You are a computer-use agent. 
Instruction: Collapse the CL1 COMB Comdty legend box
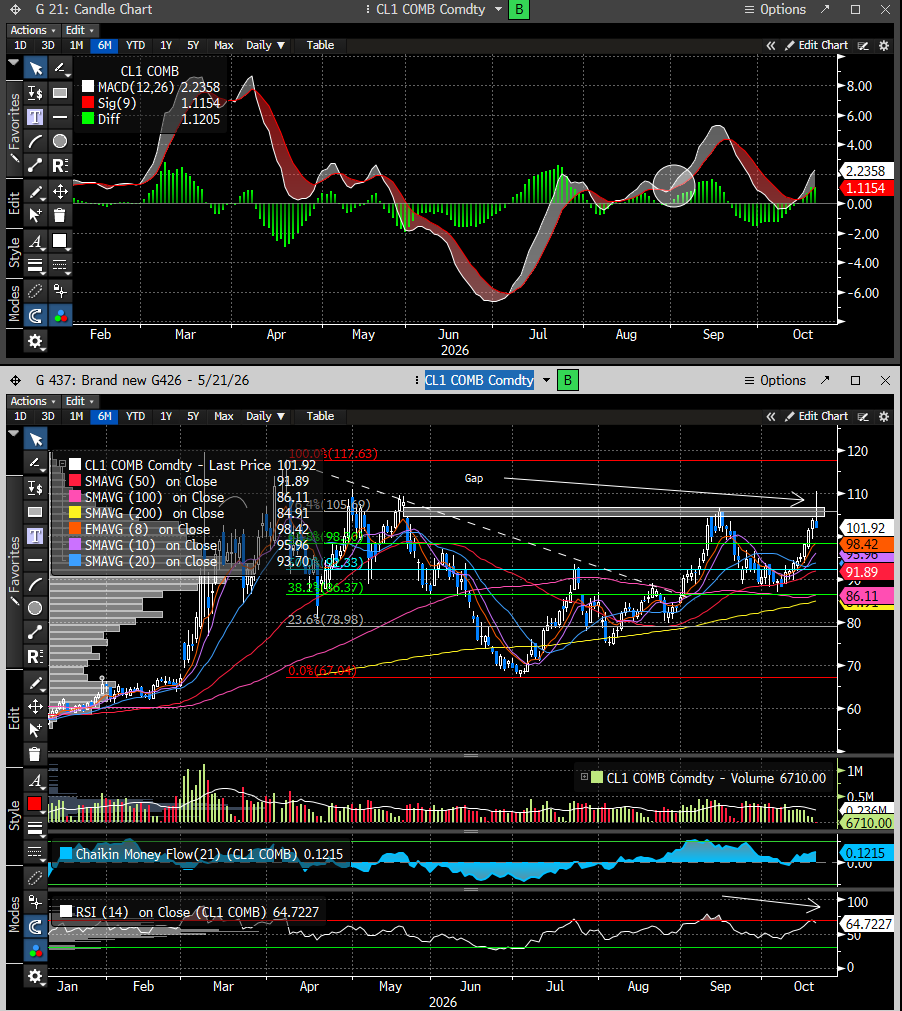tap(61, 464)
